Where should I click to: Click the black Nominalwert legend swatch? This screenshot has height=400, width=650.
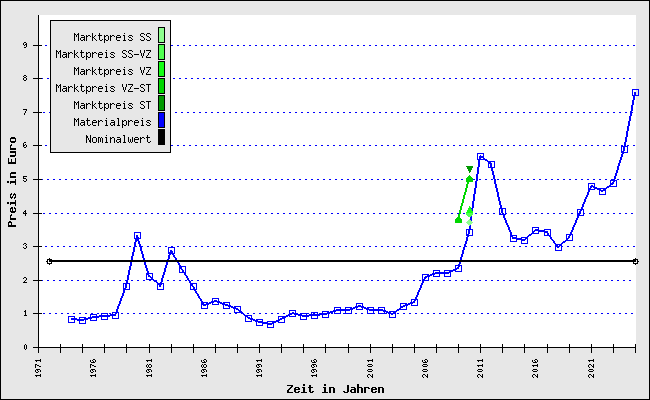point(162,138)
